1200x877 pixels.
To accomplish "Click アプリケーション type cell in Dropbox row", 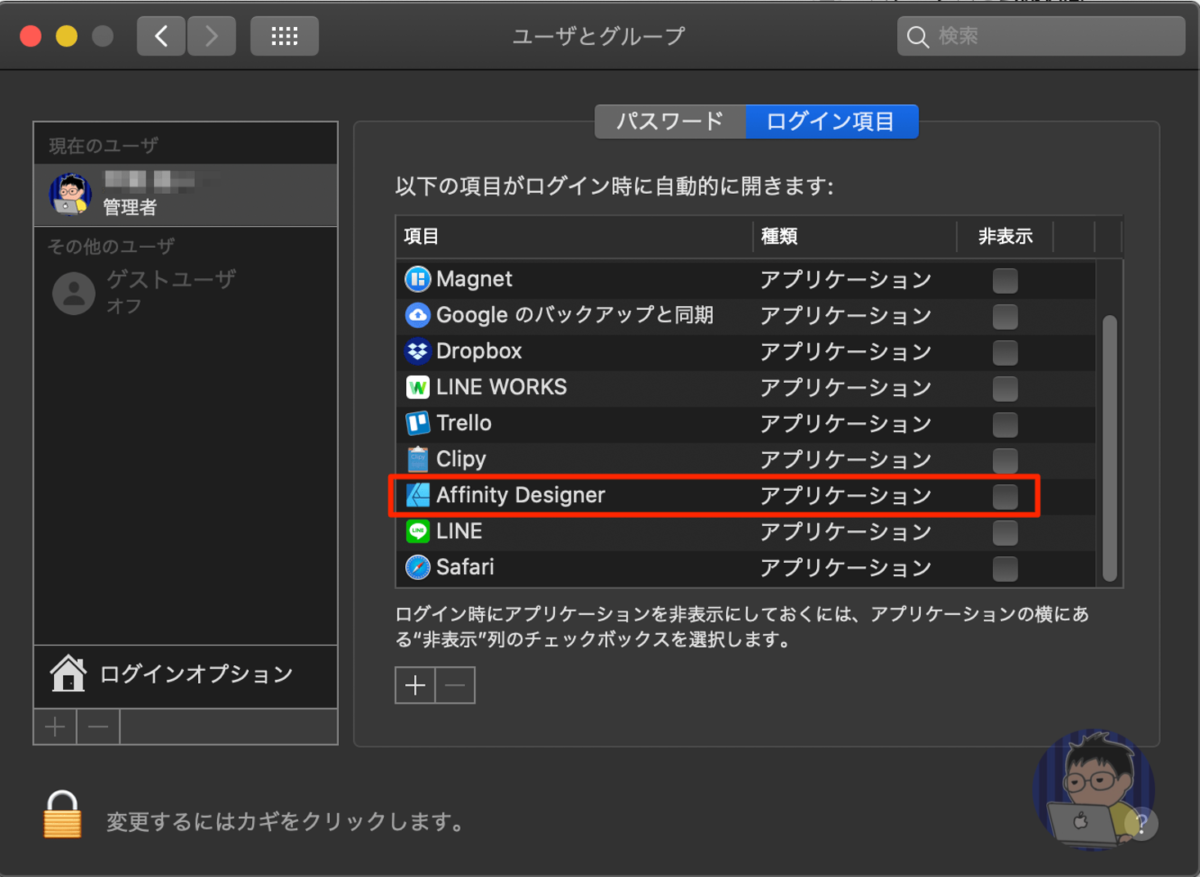I will point(846,352).
